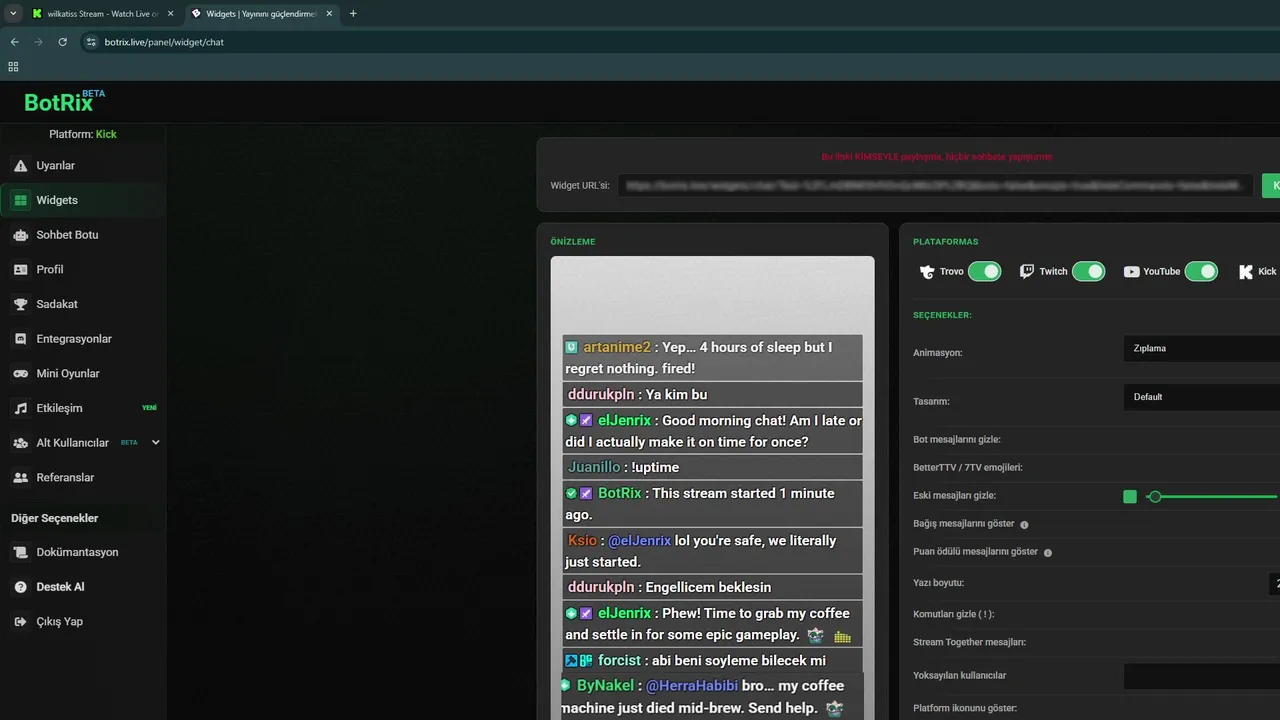Screen dimensions: 1280x720
Task: Expand Alt Kullanıcılar chevron
Action: tap(155, 442)
